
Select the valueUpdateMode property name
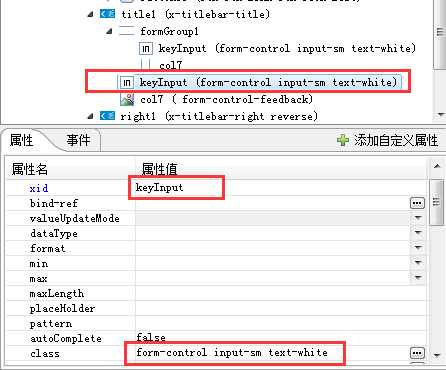coord(75,219)
